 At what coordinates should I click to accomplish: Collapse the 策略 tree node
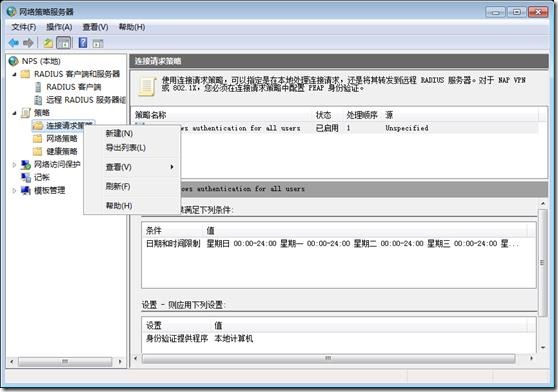point(15,113)
